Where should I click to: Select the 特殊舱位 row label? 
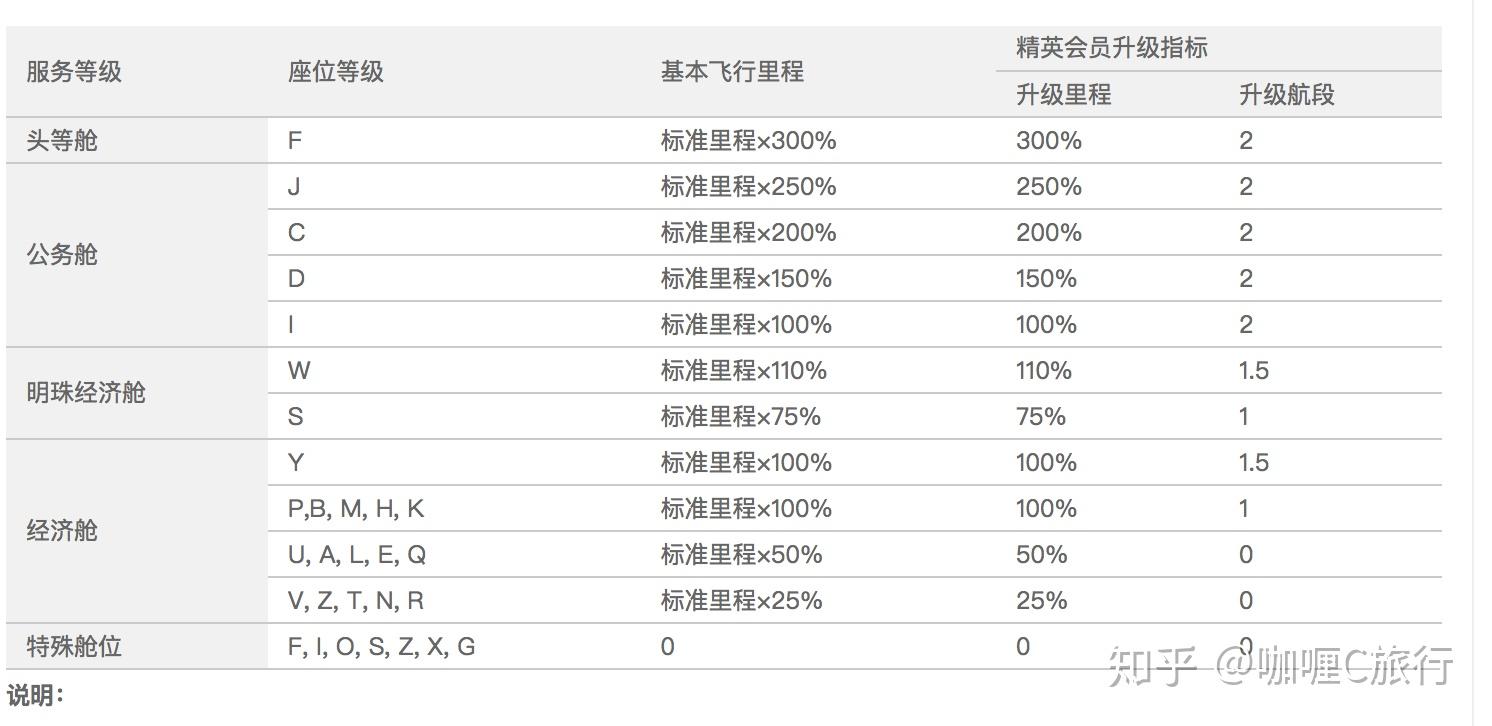(74, 647)
